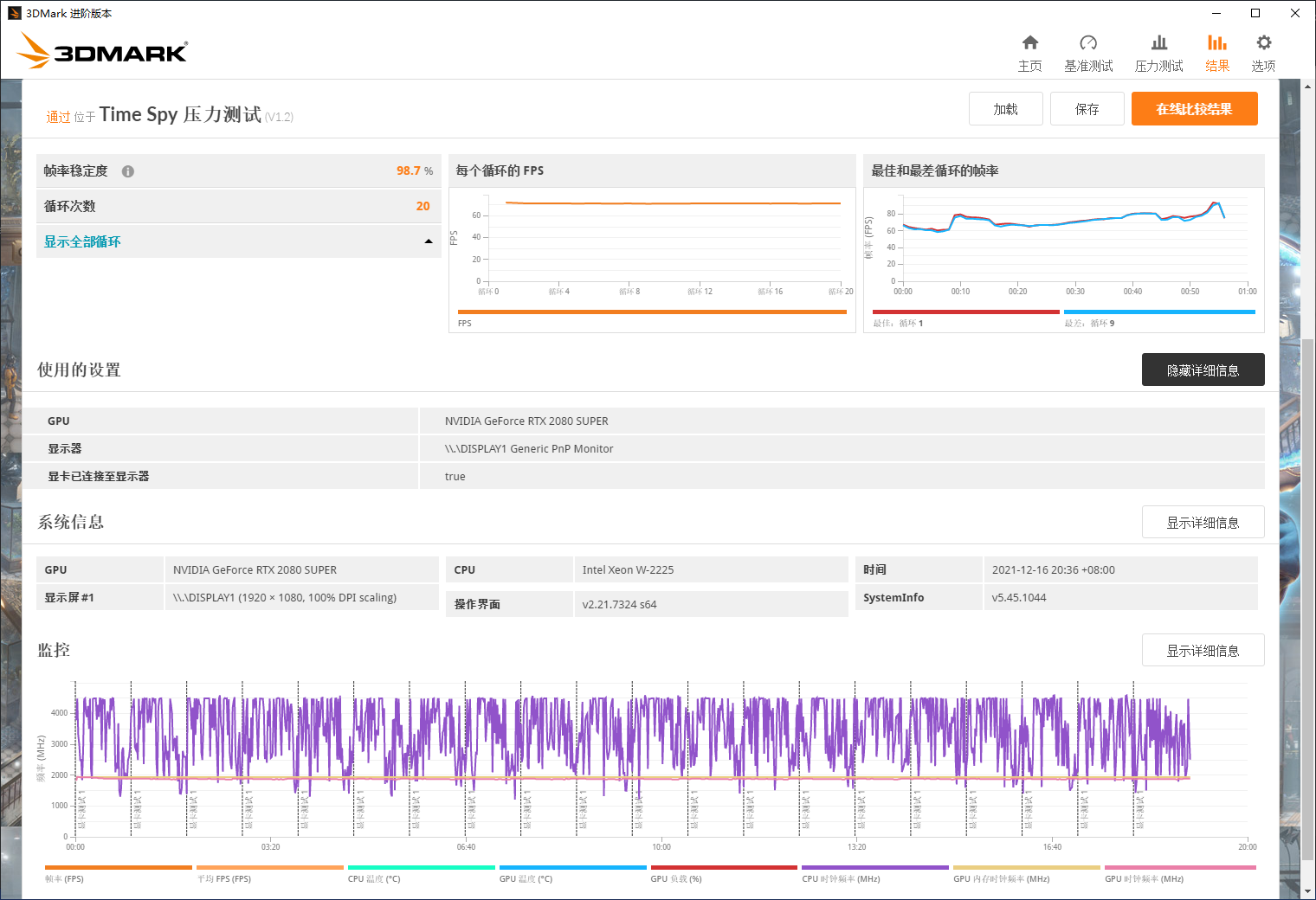Click the 98.7 % stability value
This screenshot has width=1316, height=900.
[415, 170]
